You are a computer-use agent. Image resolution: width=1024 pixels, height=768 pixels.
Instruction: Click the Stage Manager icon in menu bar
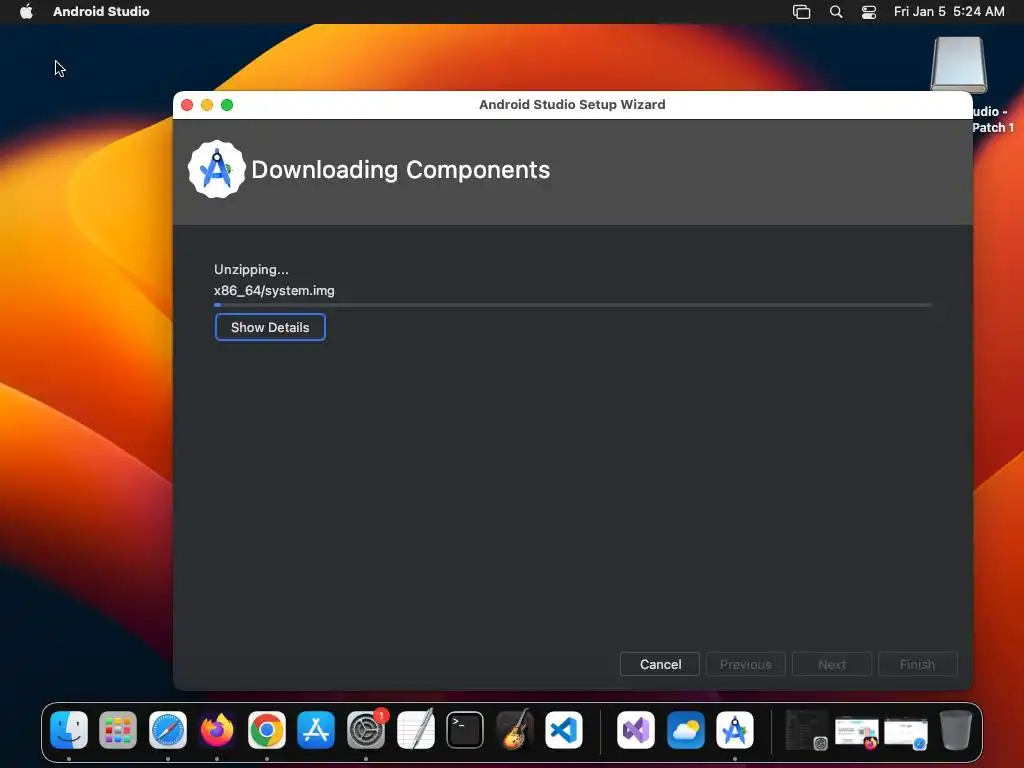tap(801, 12)
